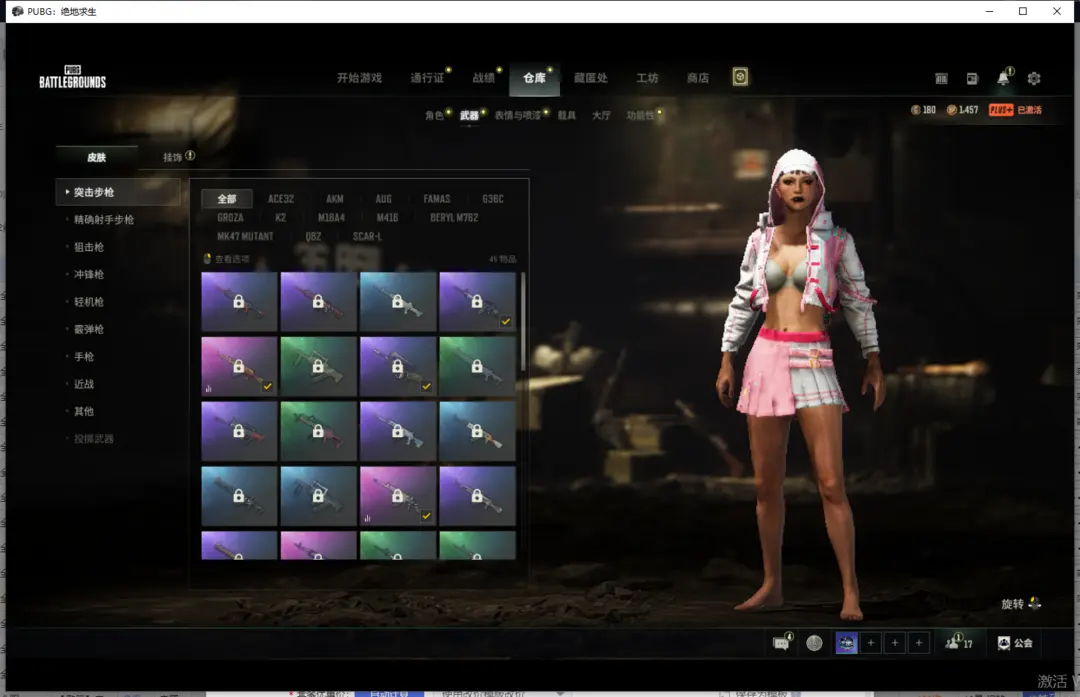The image size is (1080, 697).
Task: Select the 突击步枪 category
Action: 118,192
